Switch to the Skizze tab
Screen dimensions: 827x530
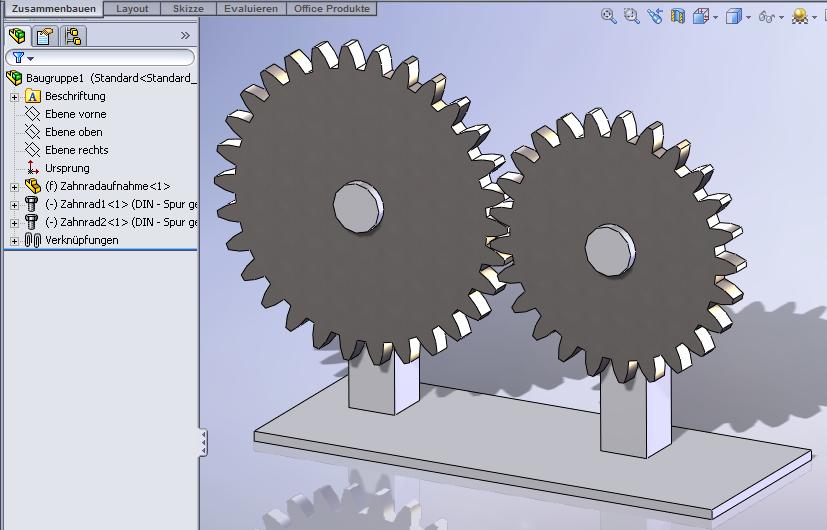188,8
